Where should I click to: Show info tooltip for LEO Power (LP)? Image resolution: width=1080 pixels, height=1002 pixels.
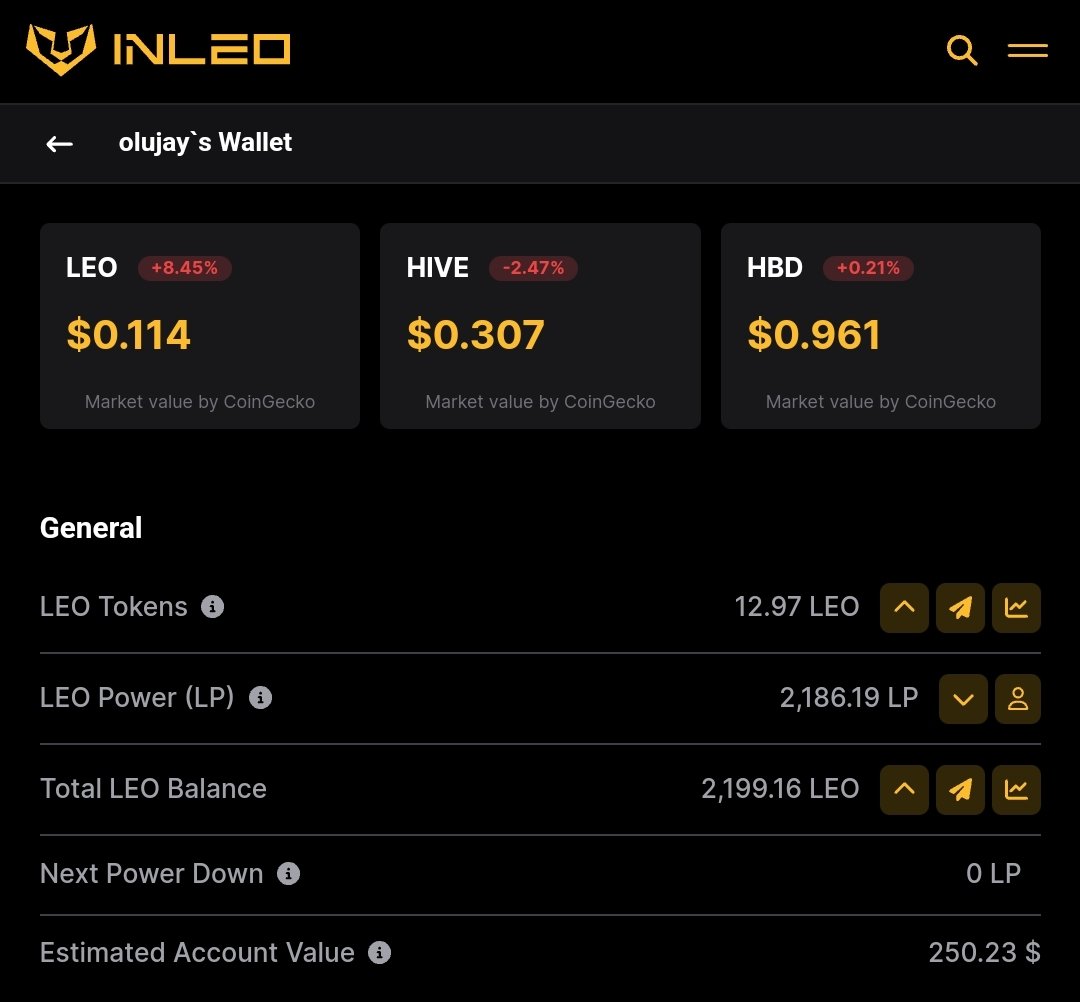[260, 698]
